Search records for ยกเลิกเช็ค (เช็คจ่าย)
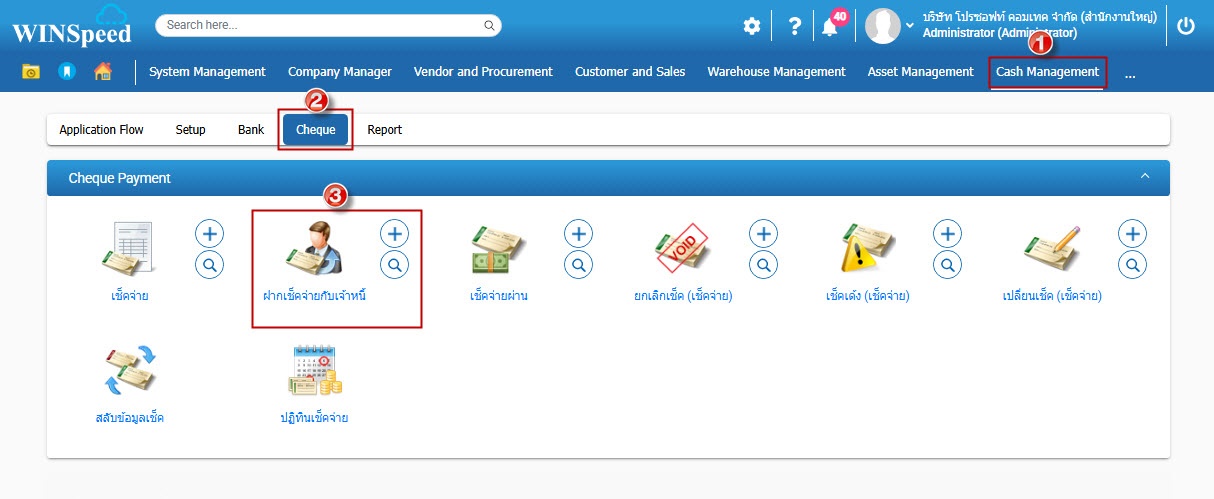This screenshot has width=1214, height=499. click(x=763, y=265)
